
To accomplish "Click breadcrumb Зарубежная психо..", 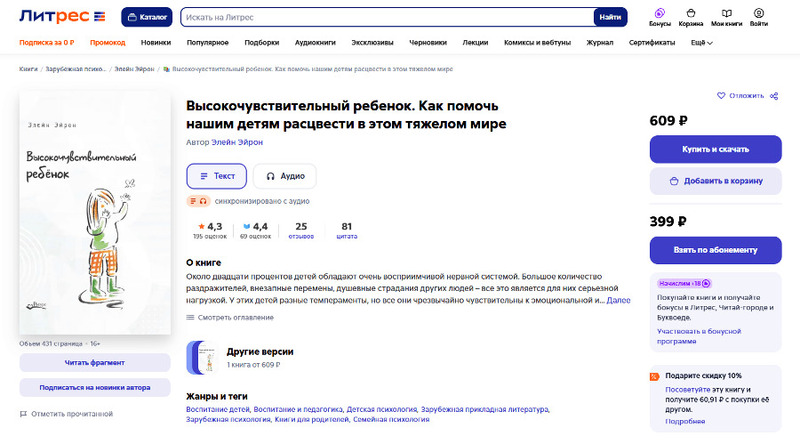I will pyautogui.click(x=76, y=69).
